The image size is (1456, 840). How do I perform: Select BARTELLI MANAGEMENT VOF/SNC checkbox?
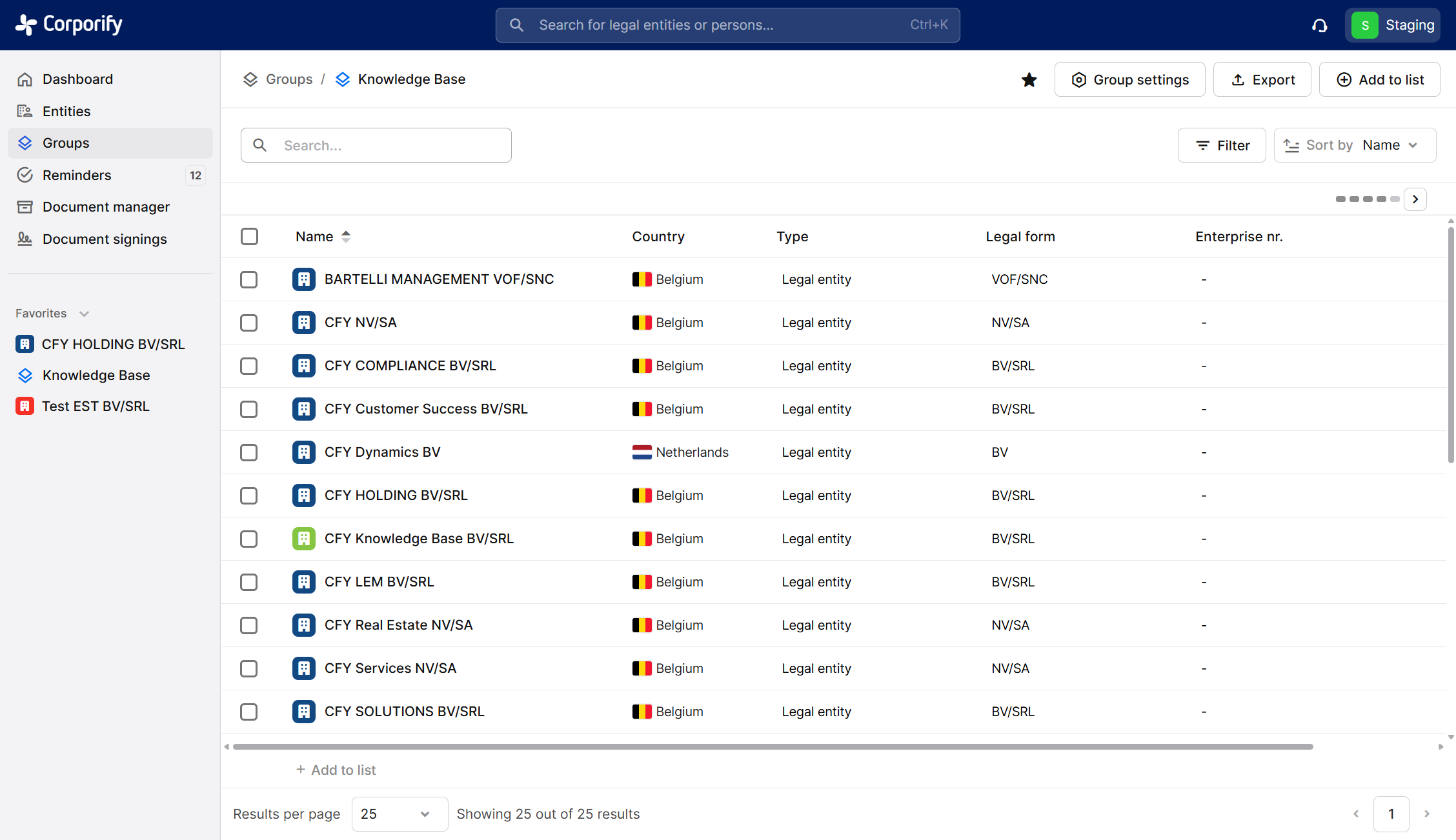(x=249, y=279)
